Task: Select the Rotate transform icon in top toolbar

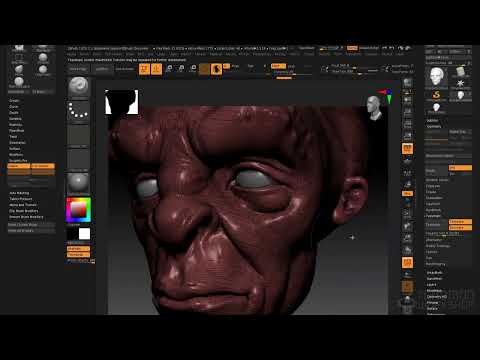Action: (193, 69)
